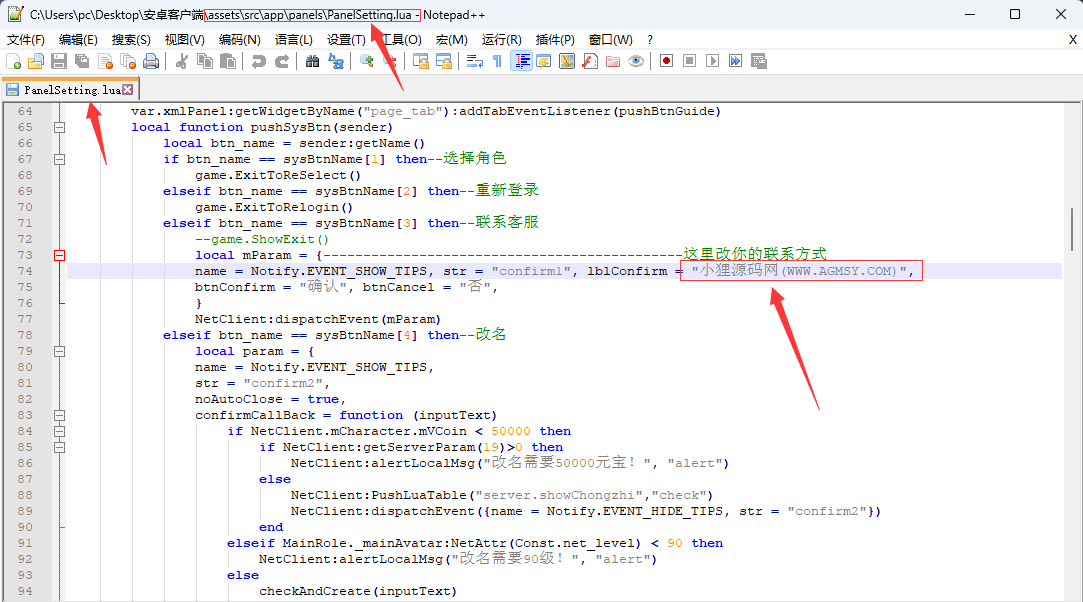Close the PanelSetting.lua tab with its X

click(x=127, y=90)
